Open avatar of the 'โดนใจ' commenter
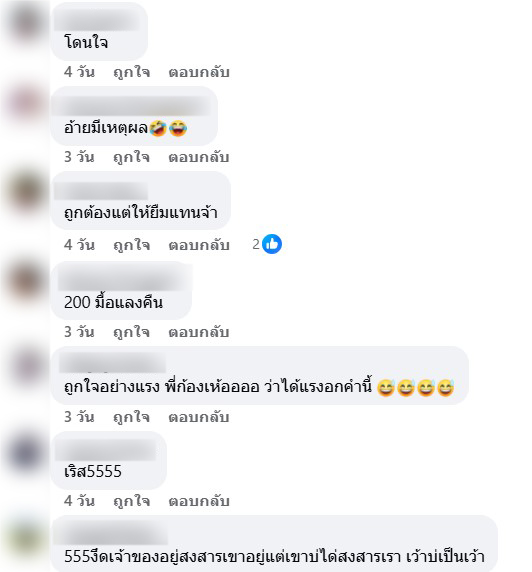The height and width of the screenshot is (572, 532). click(26, 22)
